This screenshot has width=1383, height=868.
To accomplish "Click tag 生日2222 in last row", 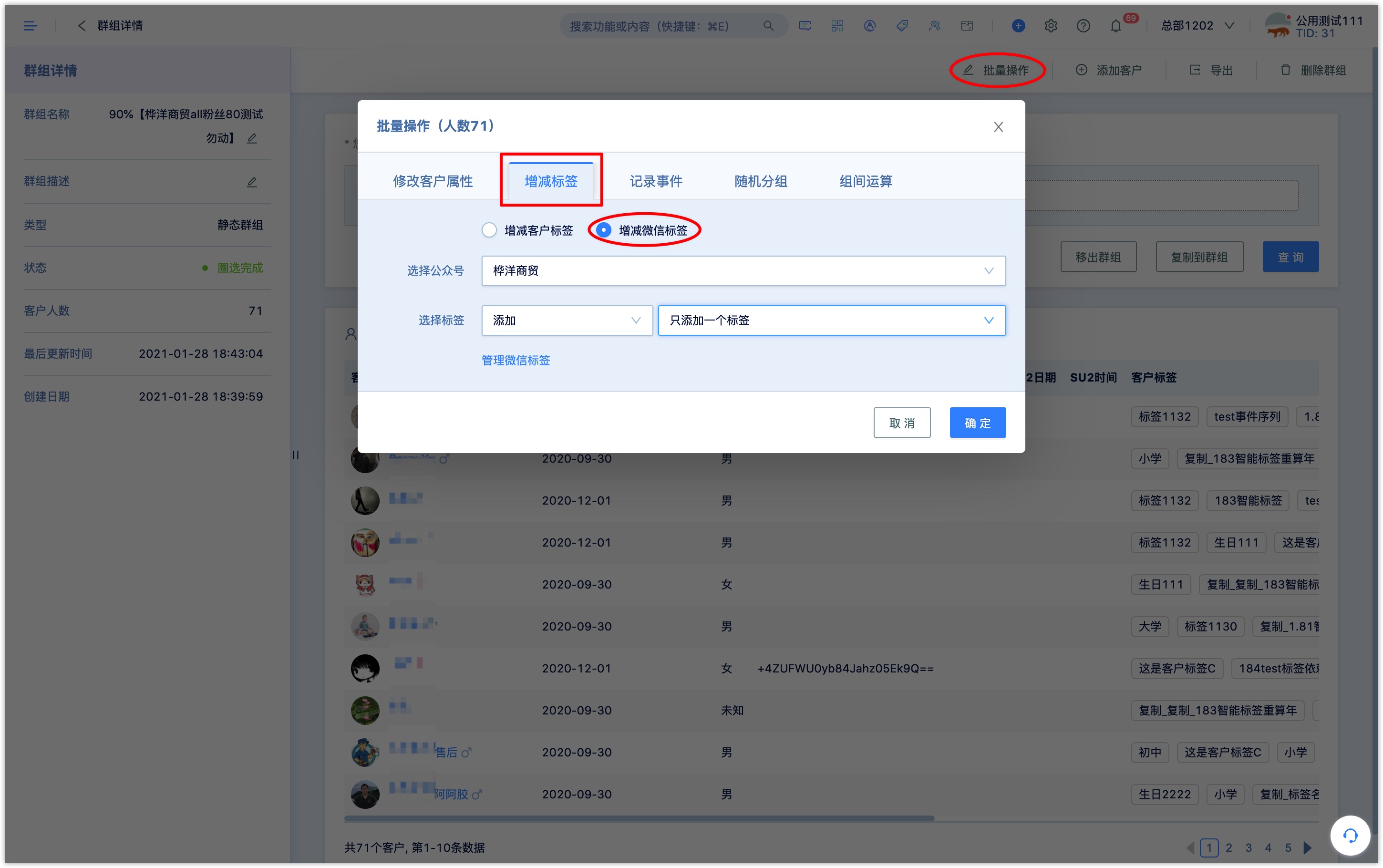I will 1165,795.
